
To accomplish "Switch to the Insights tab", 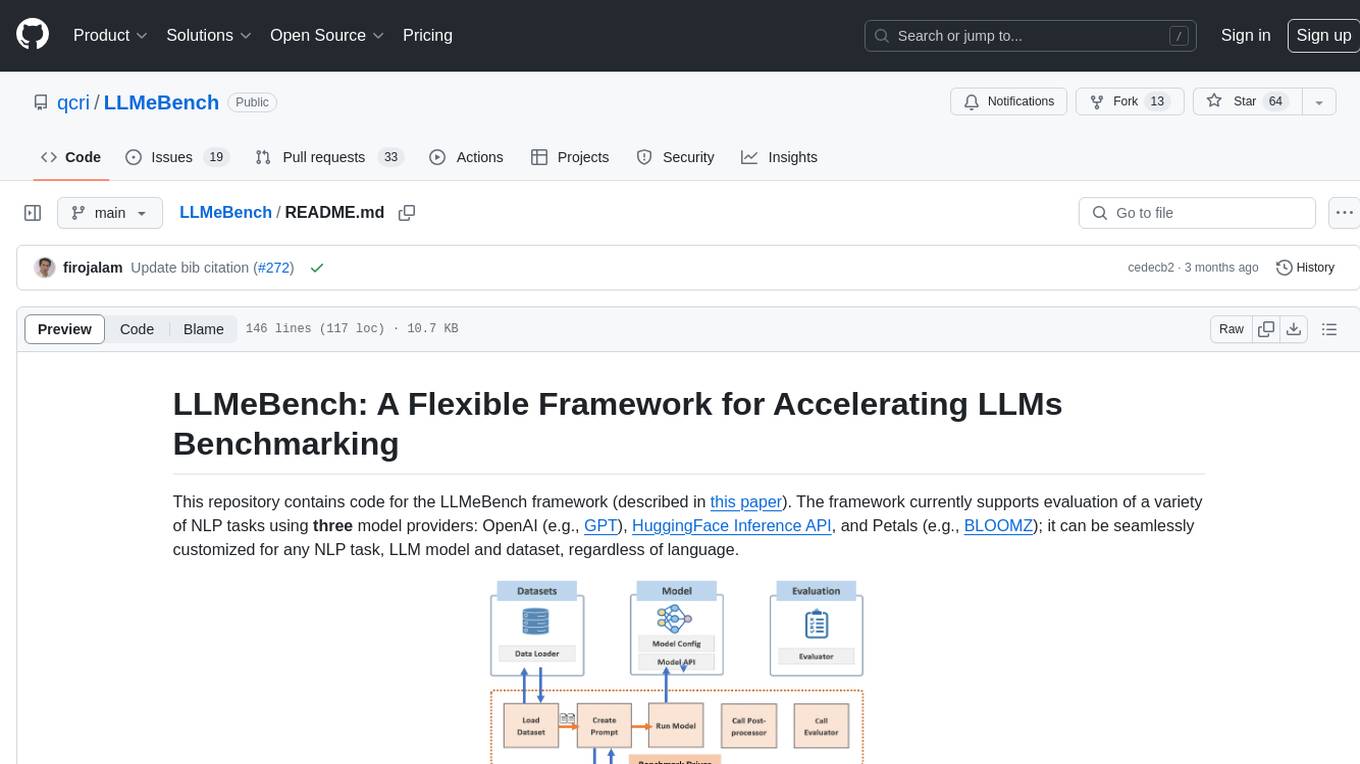I will [x=779, y=157].
